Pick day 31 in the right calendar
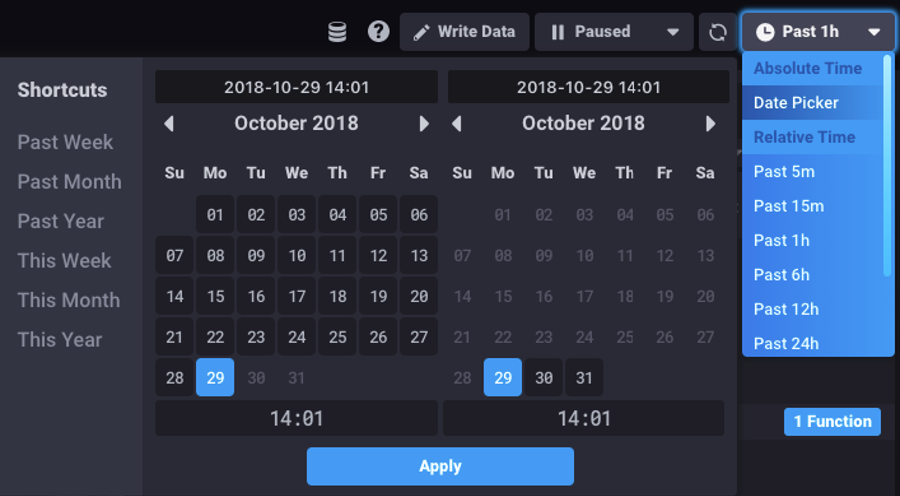The width and height of the screenshot is (900, 496). [584, 378]
